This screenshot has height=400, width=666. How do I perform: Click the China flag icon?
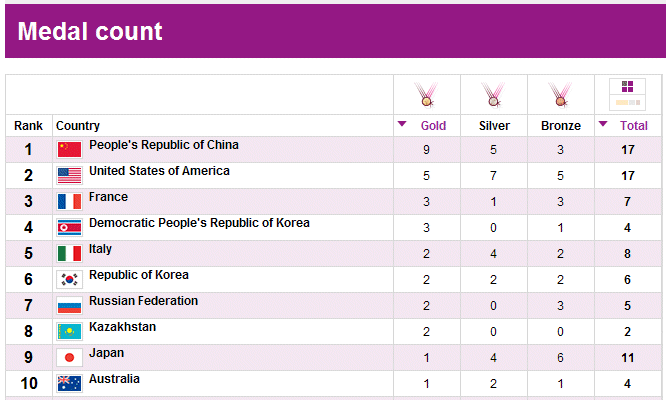click(x=69, y=150)
